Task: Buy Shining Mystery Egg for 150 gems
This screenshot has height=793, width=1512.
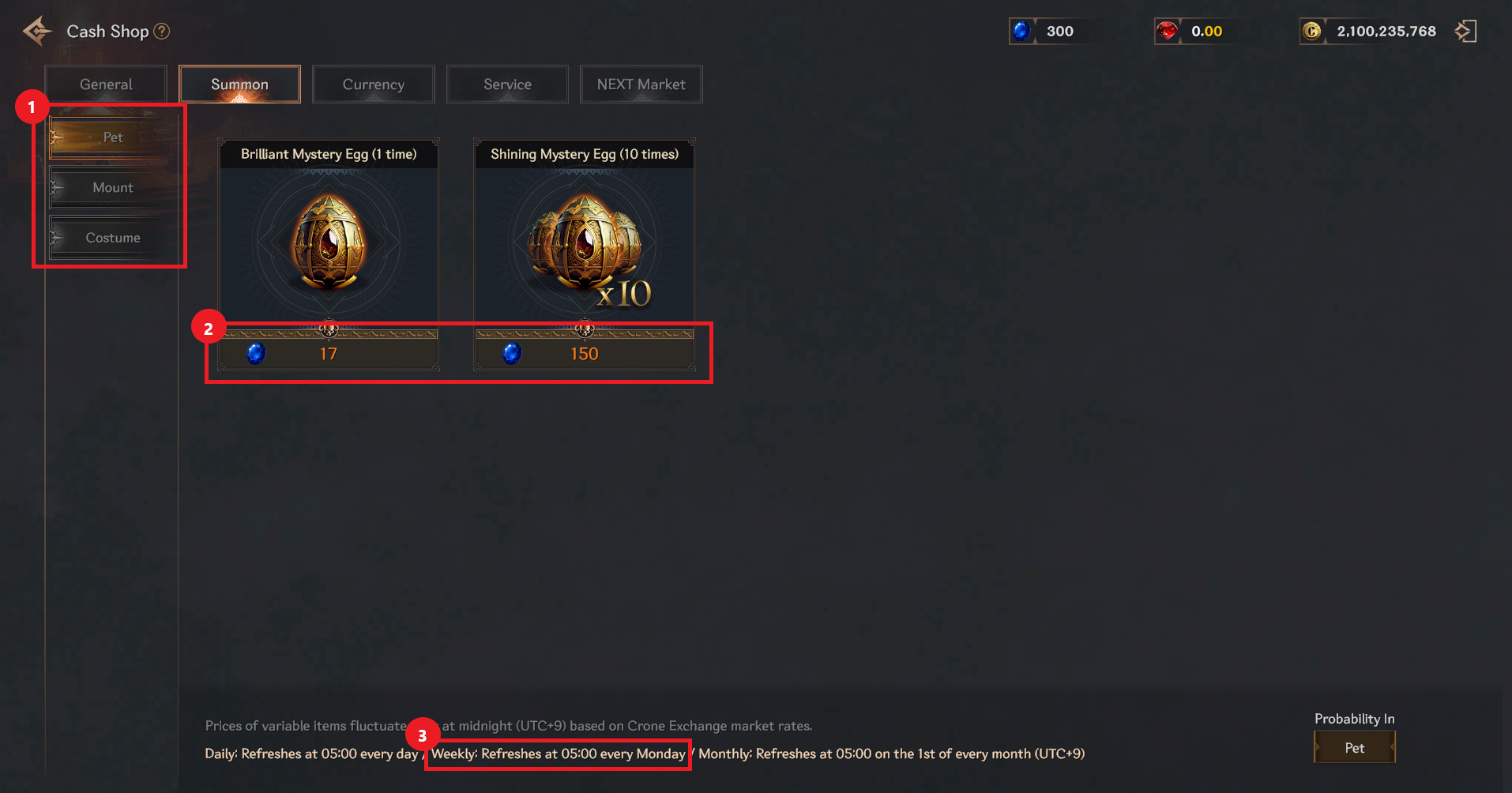Action: pyautogui.click(x=585, y=354)
